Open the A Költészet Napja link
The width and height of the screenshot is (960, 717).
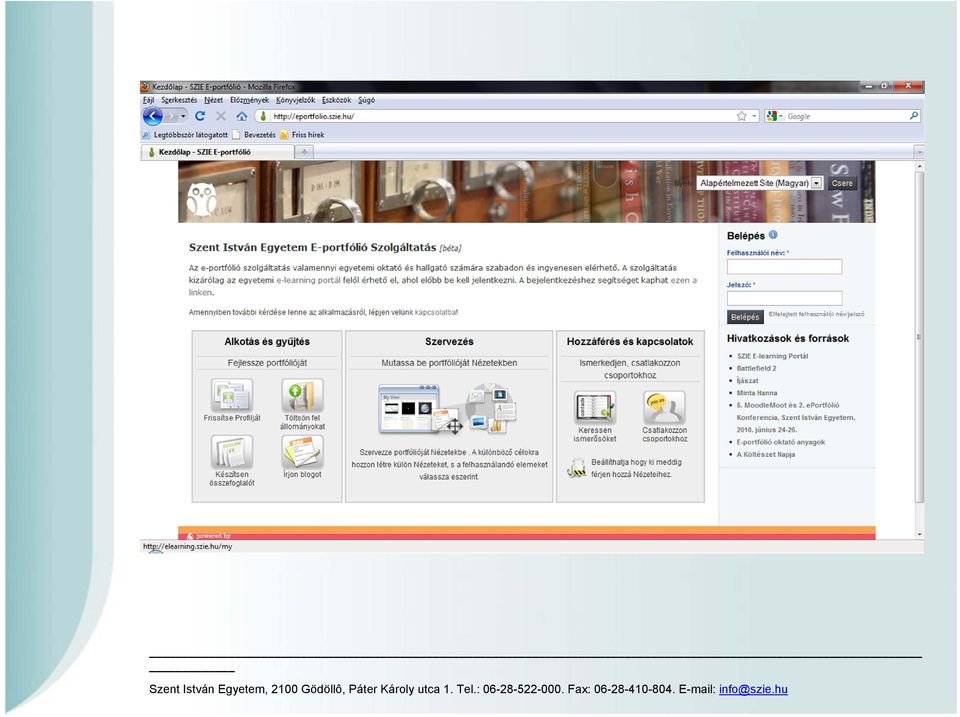click(x=765, y=454)
